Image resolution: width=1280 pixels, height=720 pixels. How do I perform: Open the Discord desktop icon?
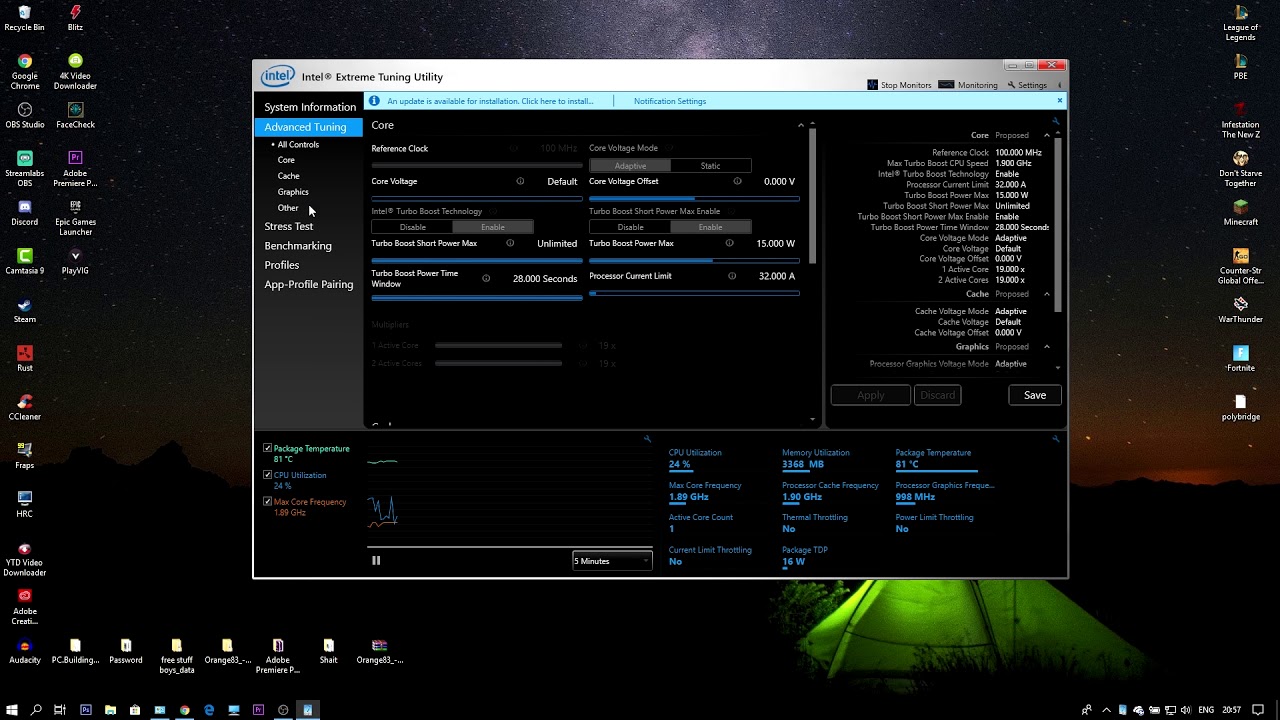[x=24, y=212]
